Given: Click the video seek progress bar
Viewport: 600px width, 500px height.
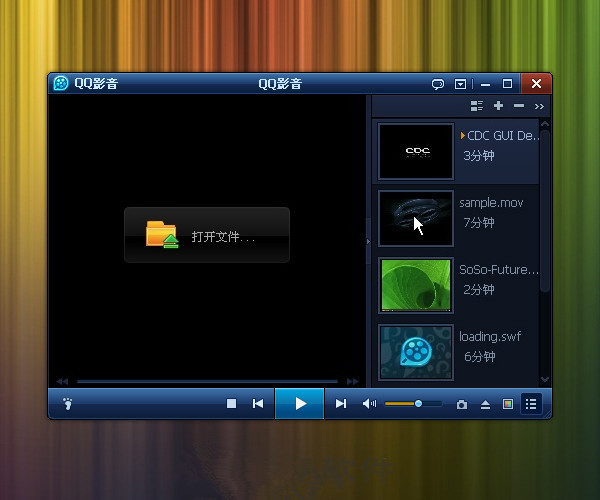Looking at the screenshot, I should point(207,381).
